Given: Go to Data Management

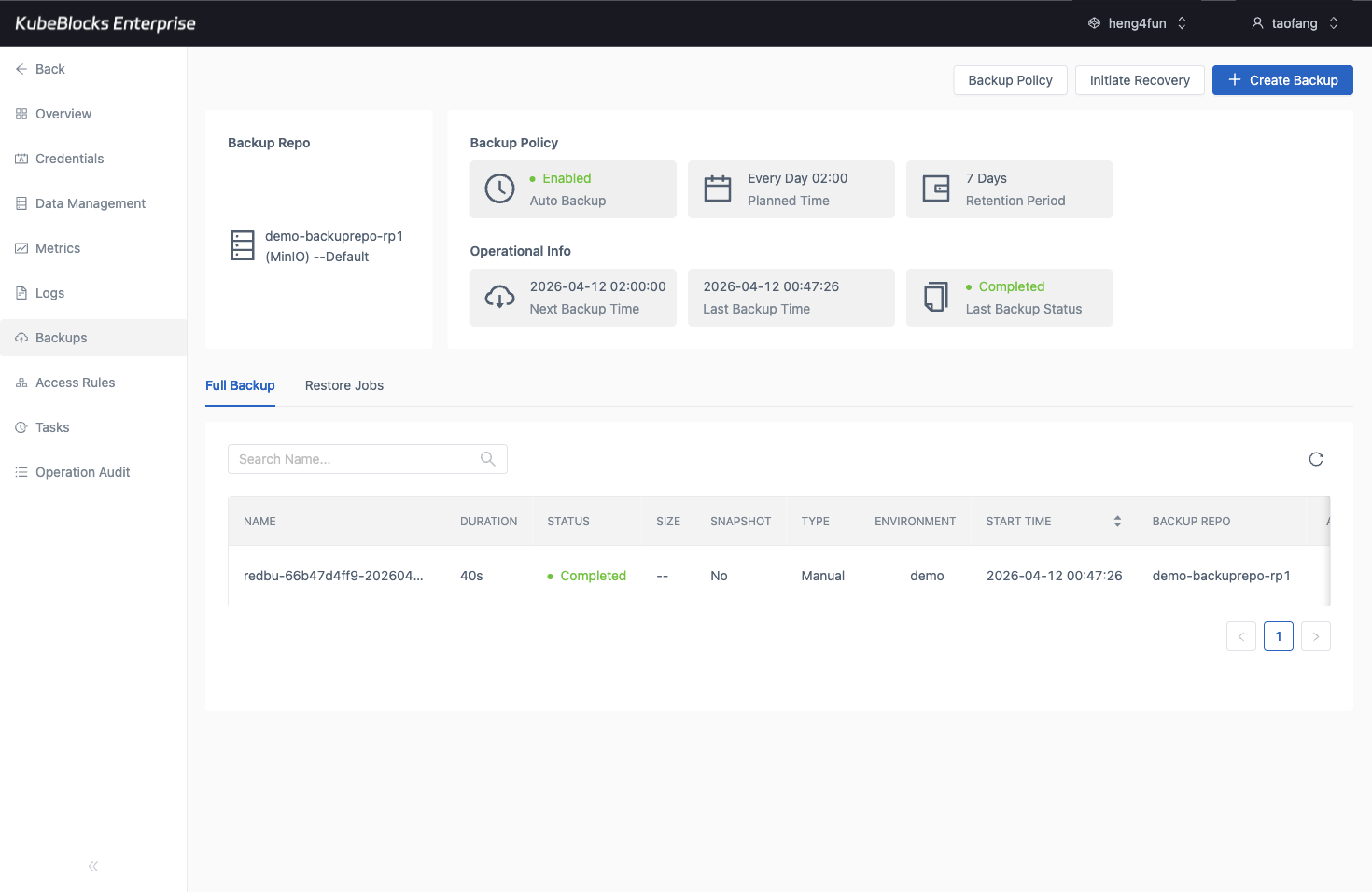Looking at the screenshot, I should coord(91,203).
